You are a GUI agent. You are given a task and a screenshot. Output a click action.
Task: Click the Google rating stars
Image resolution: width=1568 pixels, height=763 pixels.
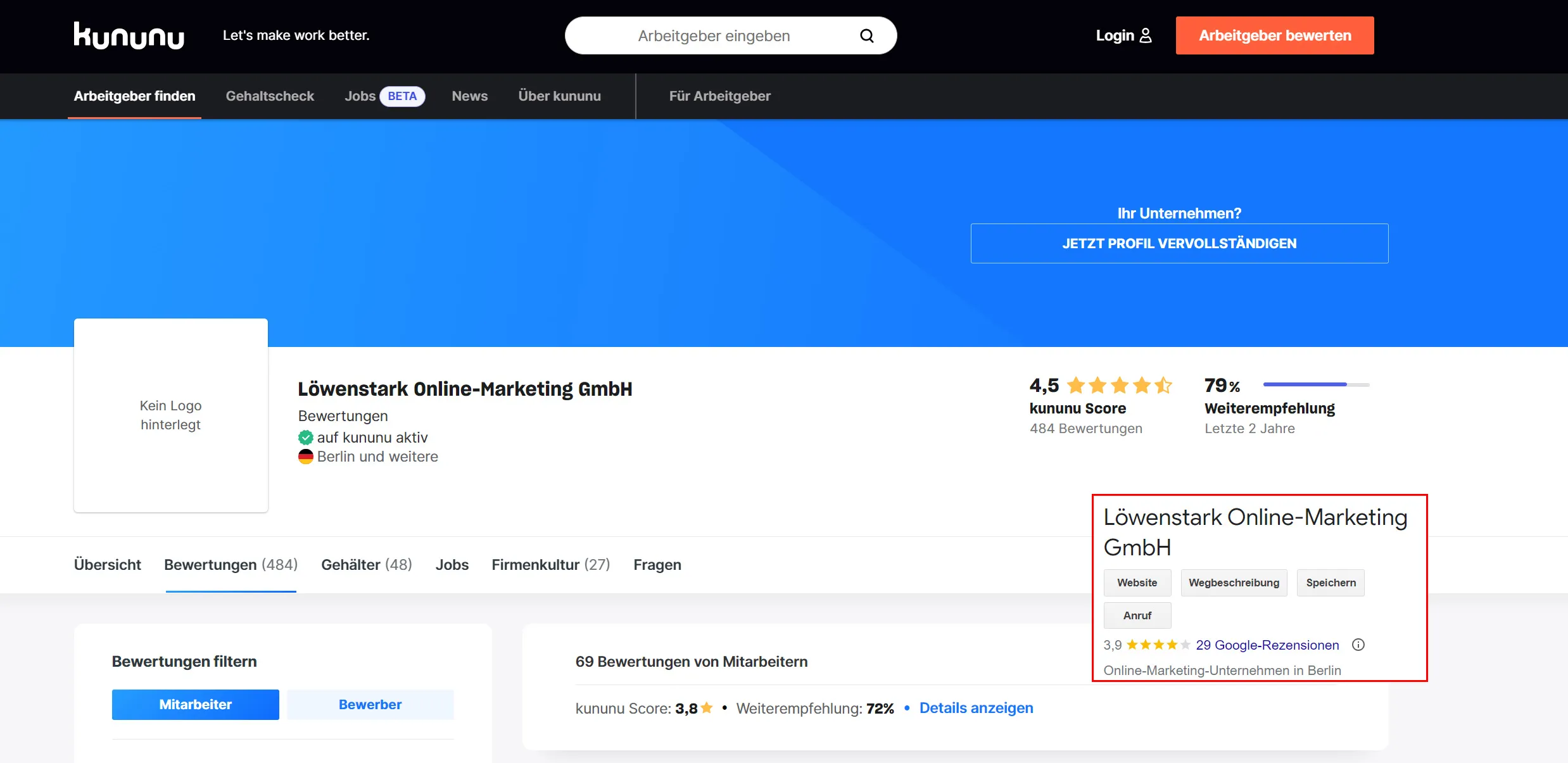pyautogui.click(x=1158, y=645)
